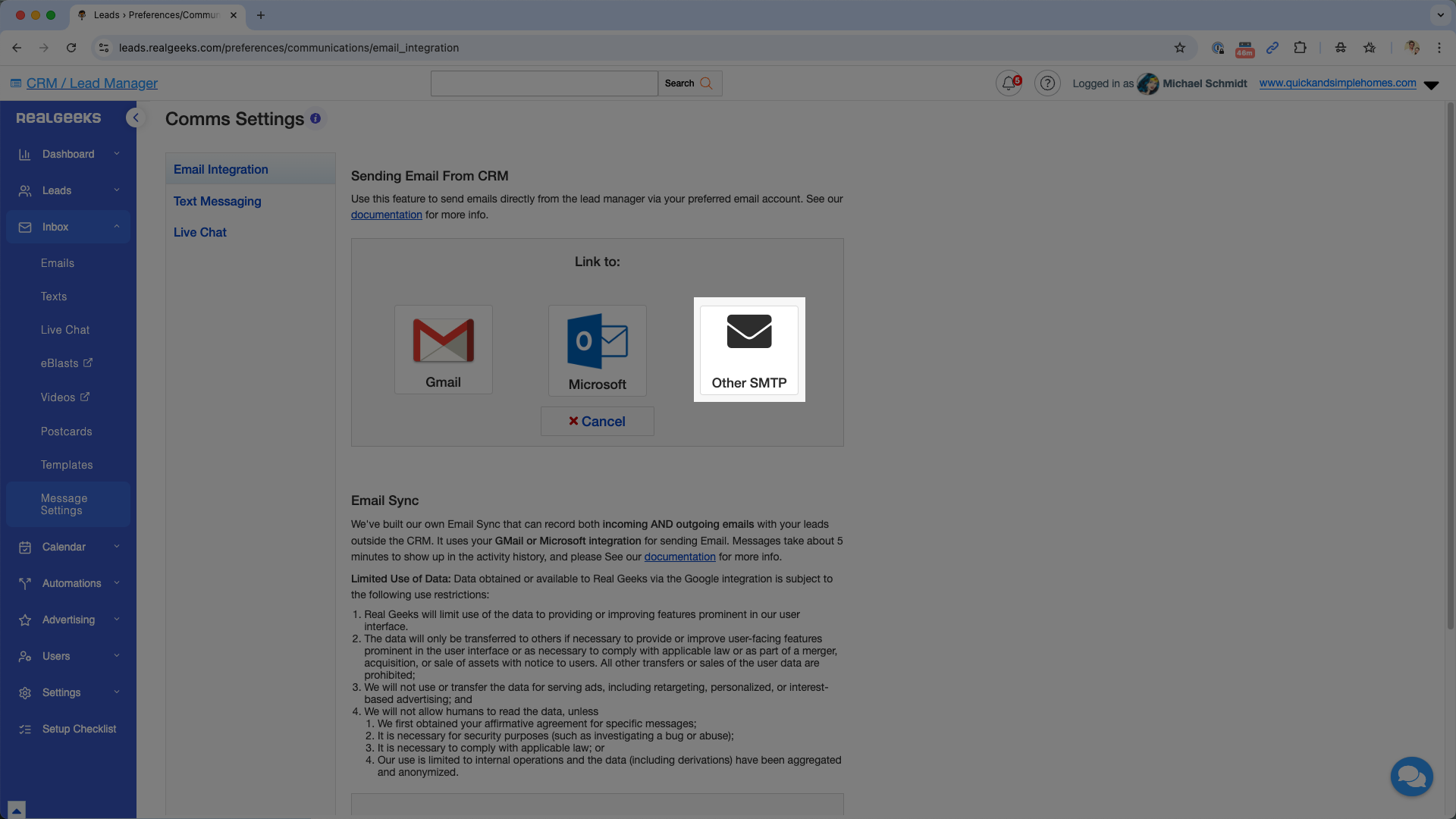Open Postcards in sidebar
1456x819 pixels.
click(67, 431)
